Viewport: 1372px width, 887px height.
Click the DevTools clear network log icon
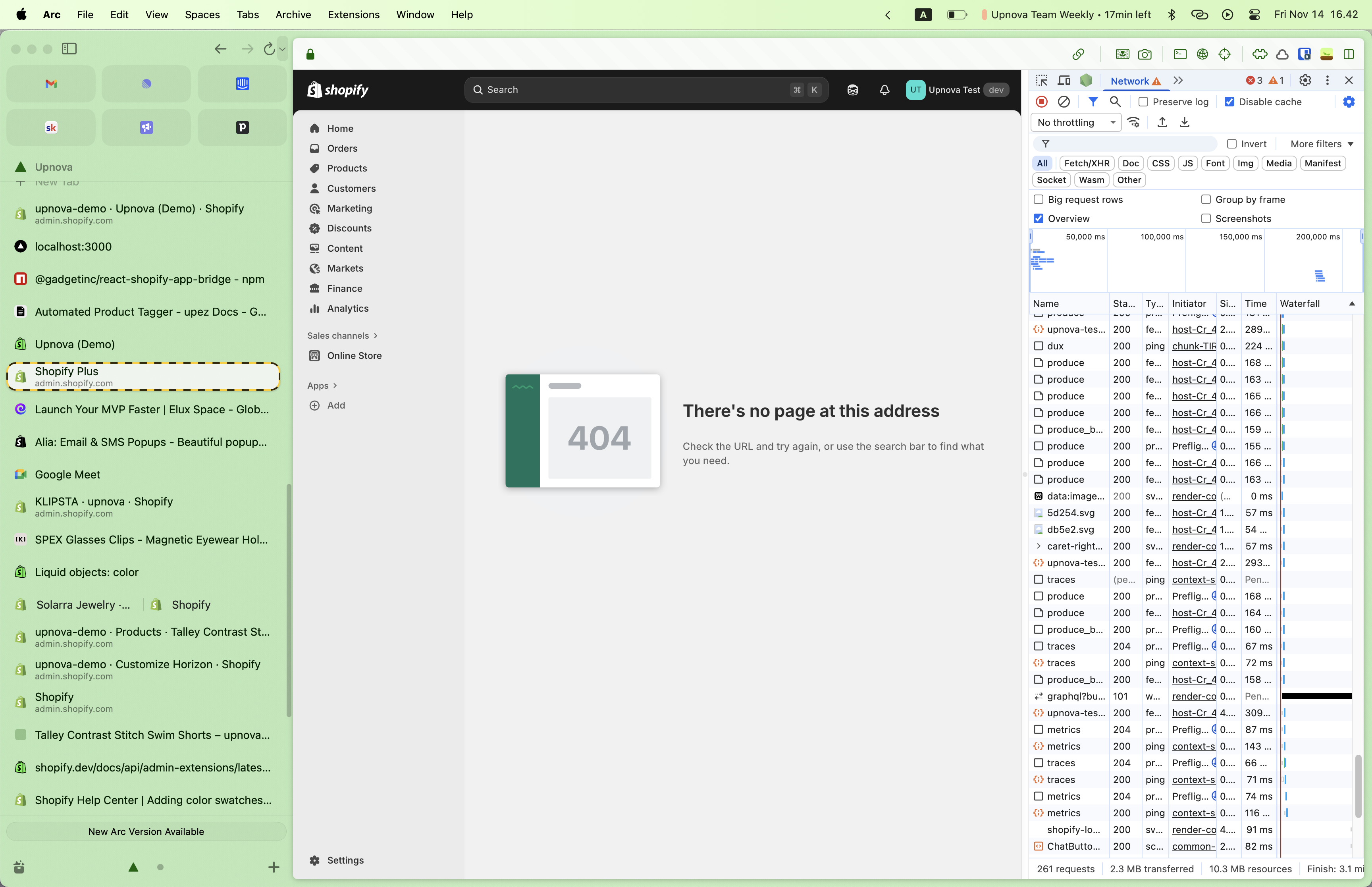coord(1064,102)
